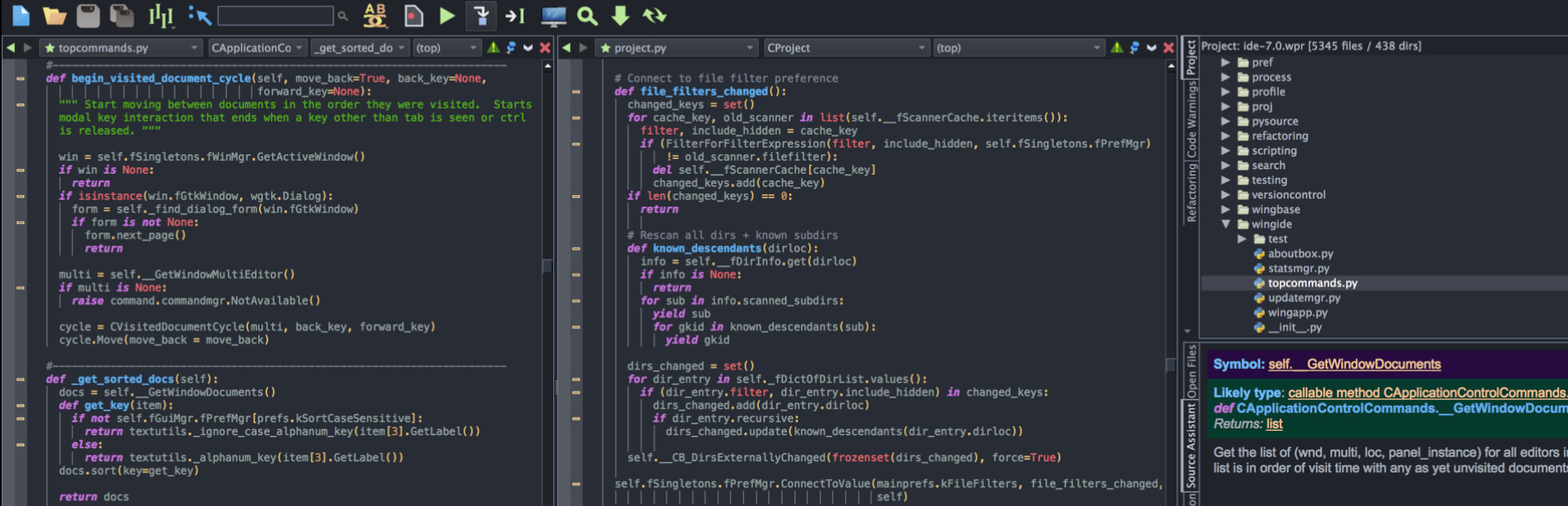Click into the toolbar search input field
The width and height of the screenshot is (1568, 506).
coord(275,16)
